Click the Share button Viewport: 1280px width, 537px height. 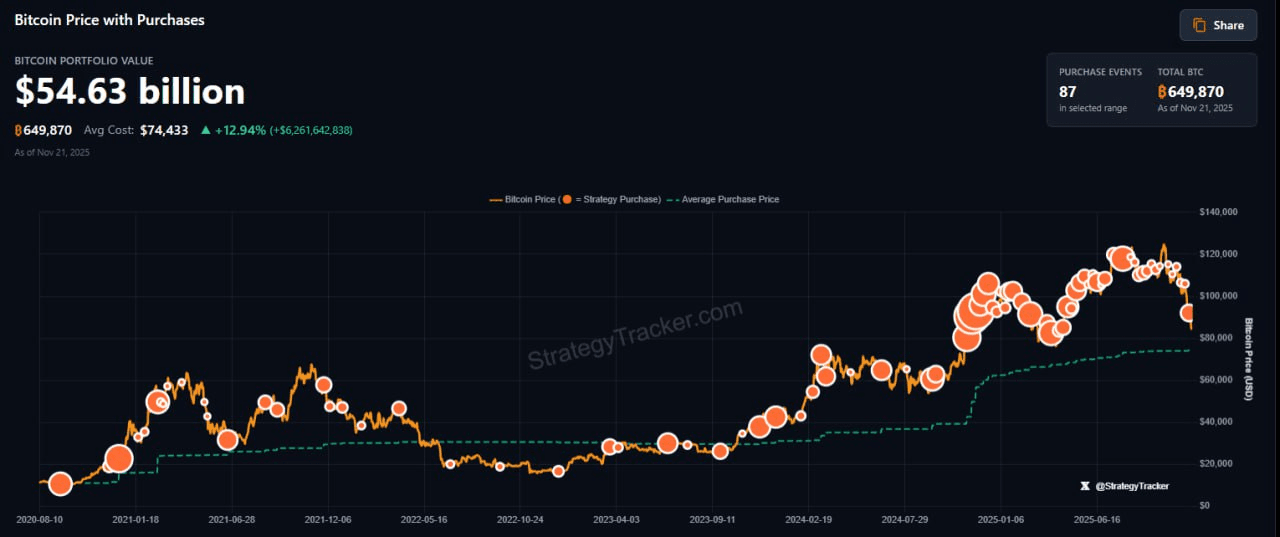pyautogui.click(x=1217, y=25)
